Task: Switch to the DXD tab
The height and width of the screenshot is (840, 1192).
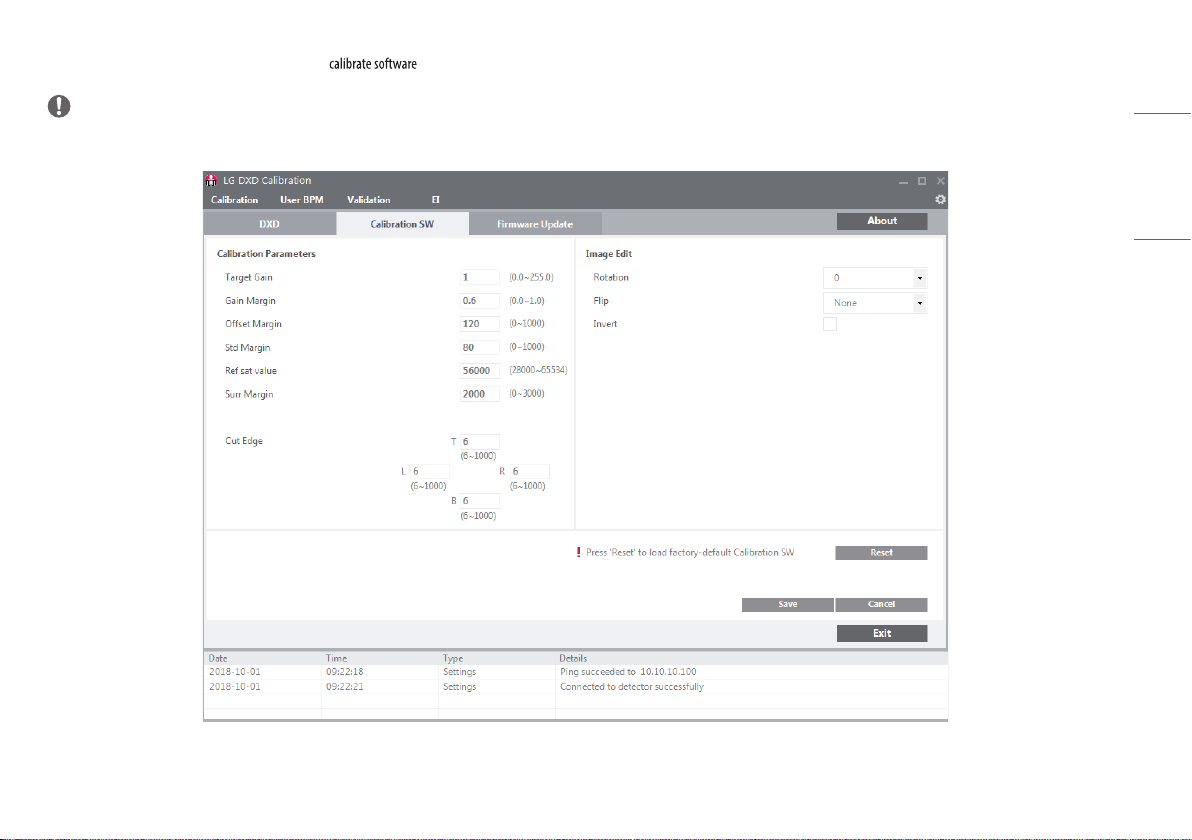Action: pos(269,223)
